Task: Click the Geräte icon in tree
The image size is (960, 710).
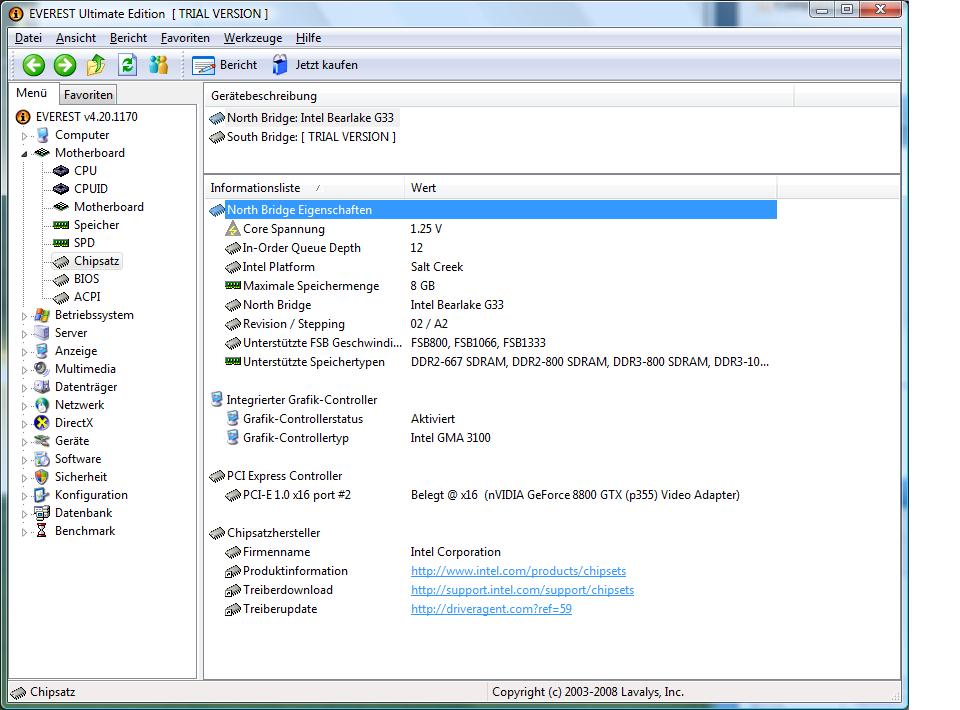Action: tap(42, 441)
